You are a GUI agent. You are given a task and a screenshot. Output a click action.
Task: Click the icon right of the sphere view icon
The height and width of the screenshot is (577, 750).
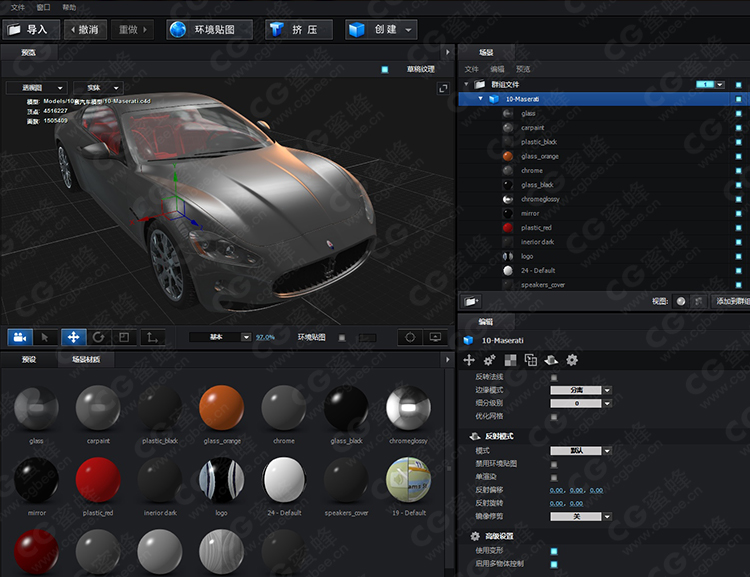[699, 301]
